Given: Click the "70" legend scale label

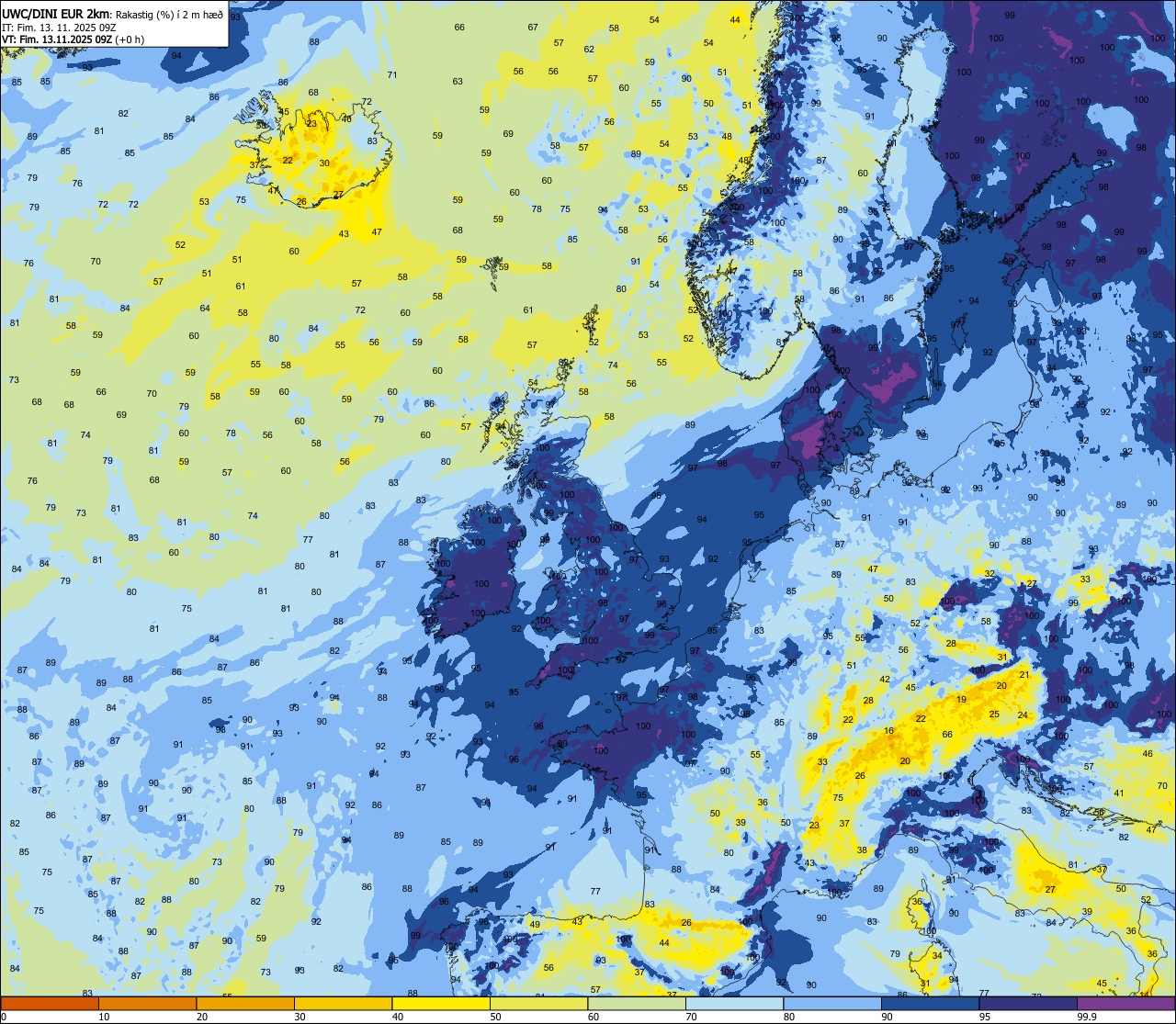Looking at the screenshot, I should [691, 1017].
